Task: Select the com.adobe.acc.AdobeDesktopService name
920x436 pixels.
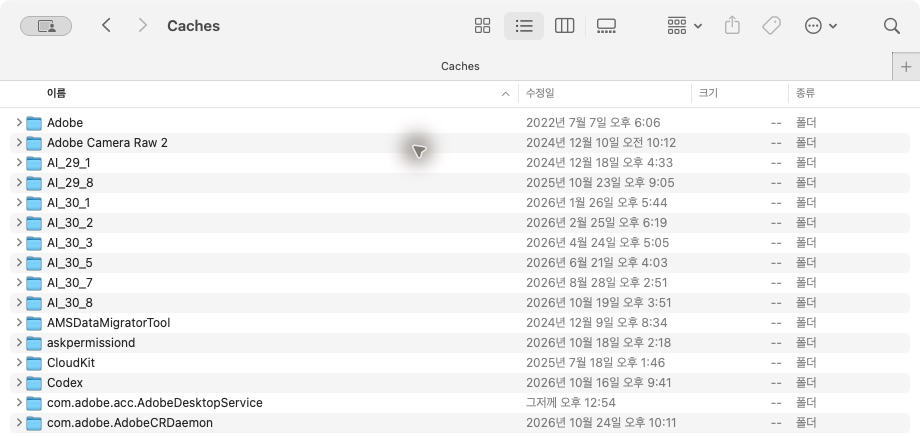Action: coord(155,403)
